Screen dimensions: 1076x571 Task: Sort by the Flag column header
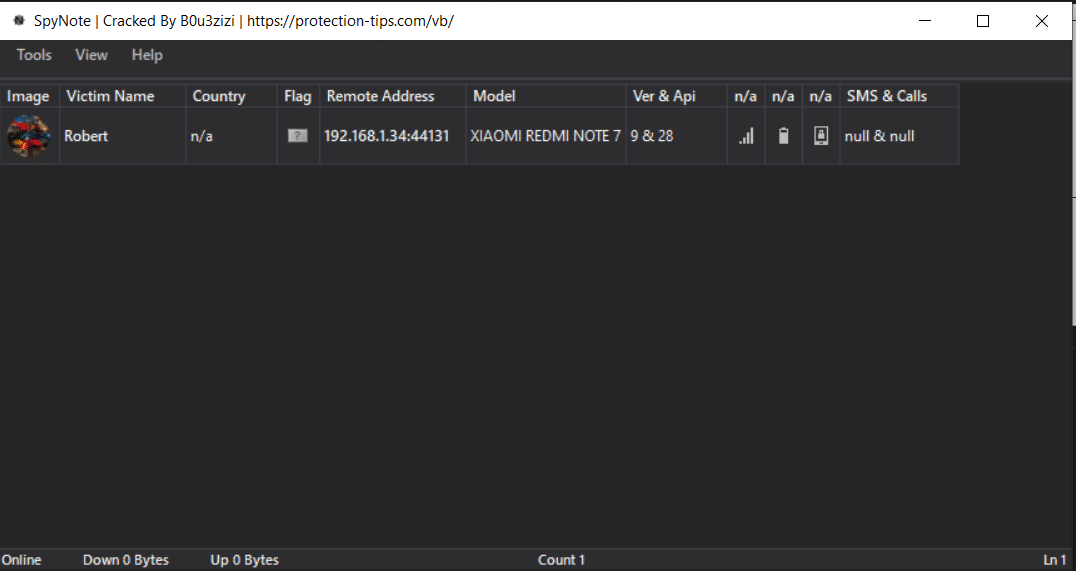point(298,96)
